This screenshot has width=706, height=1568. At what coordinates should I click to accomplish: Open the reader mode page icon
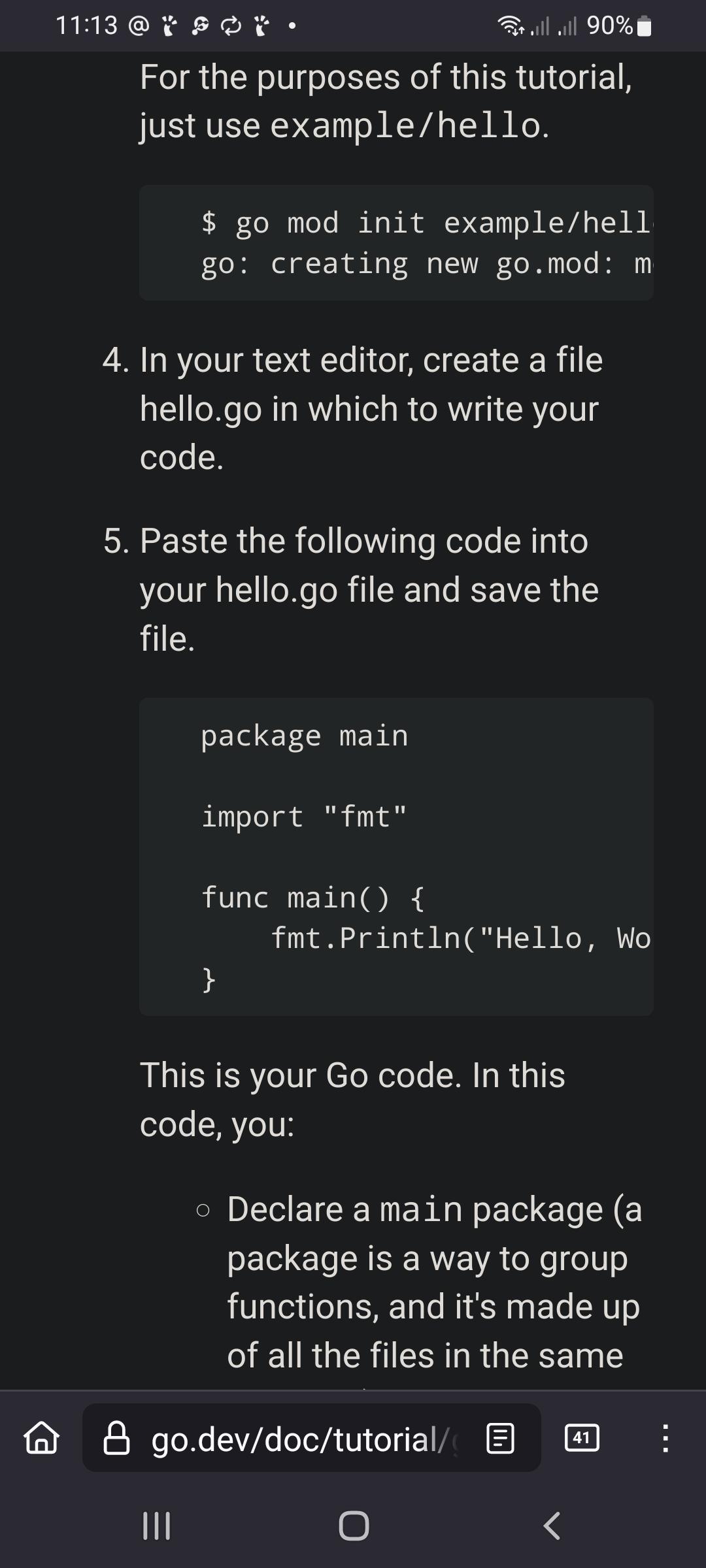point(501,1439)
